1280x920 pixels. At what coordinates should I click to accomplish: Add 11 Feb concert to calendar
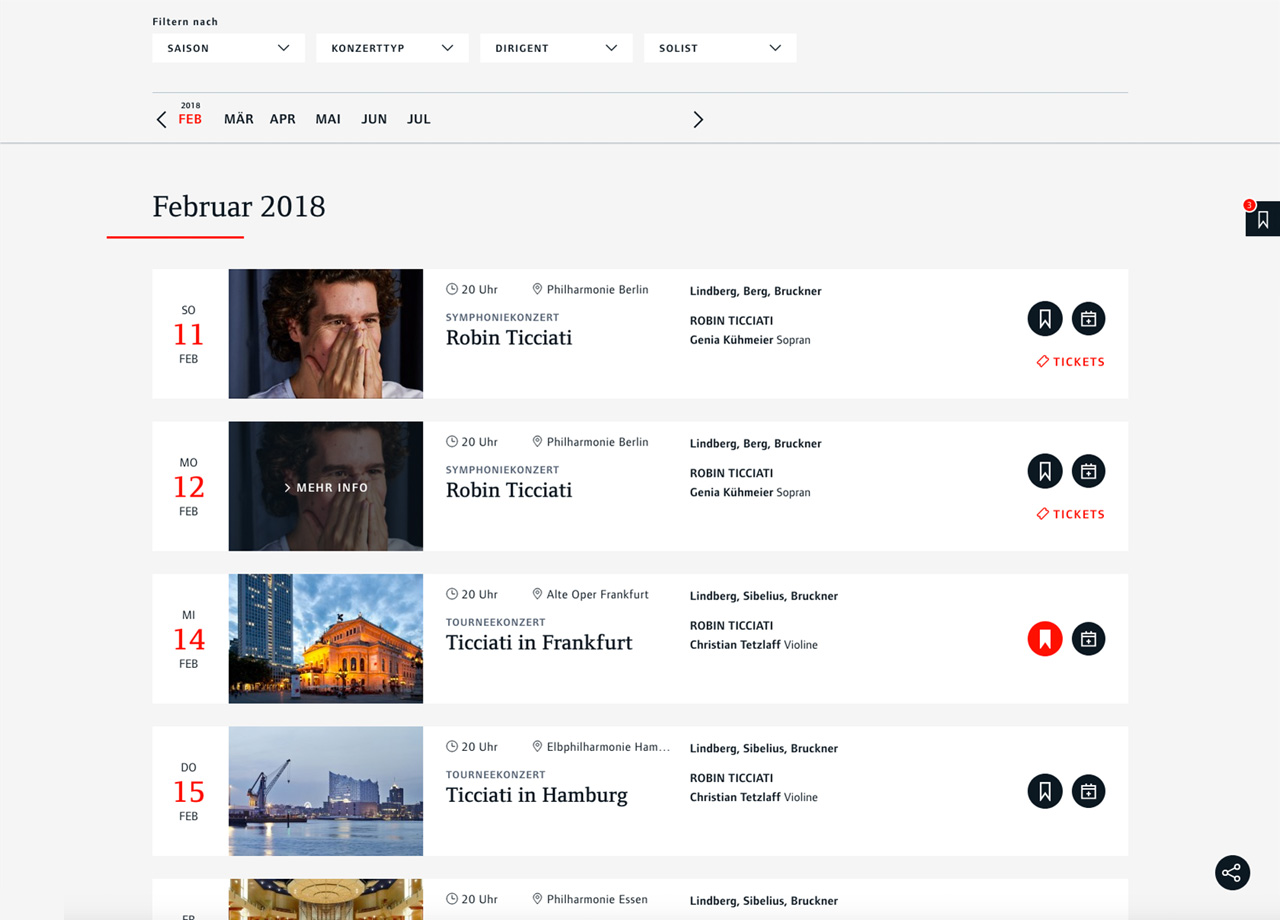(x=1089, y=319)
